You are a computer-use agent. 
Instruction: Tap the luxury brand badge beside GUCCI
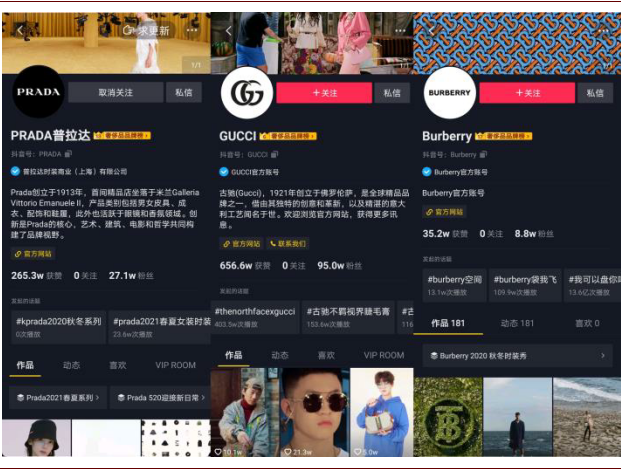(x=288, y=136)
